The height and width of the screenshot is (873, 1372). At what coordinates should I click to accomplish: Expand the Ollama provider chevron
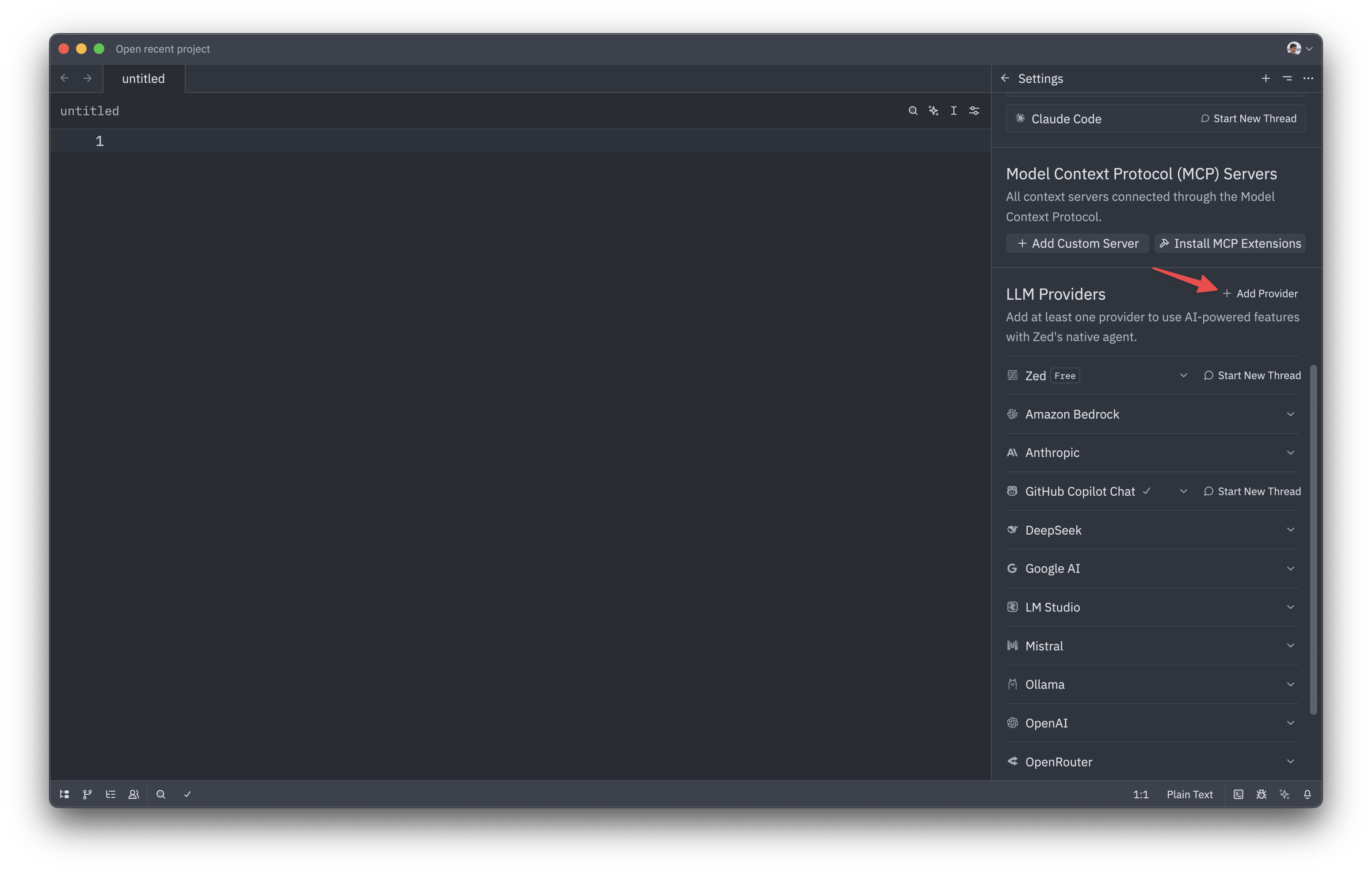coord(1291,684)
